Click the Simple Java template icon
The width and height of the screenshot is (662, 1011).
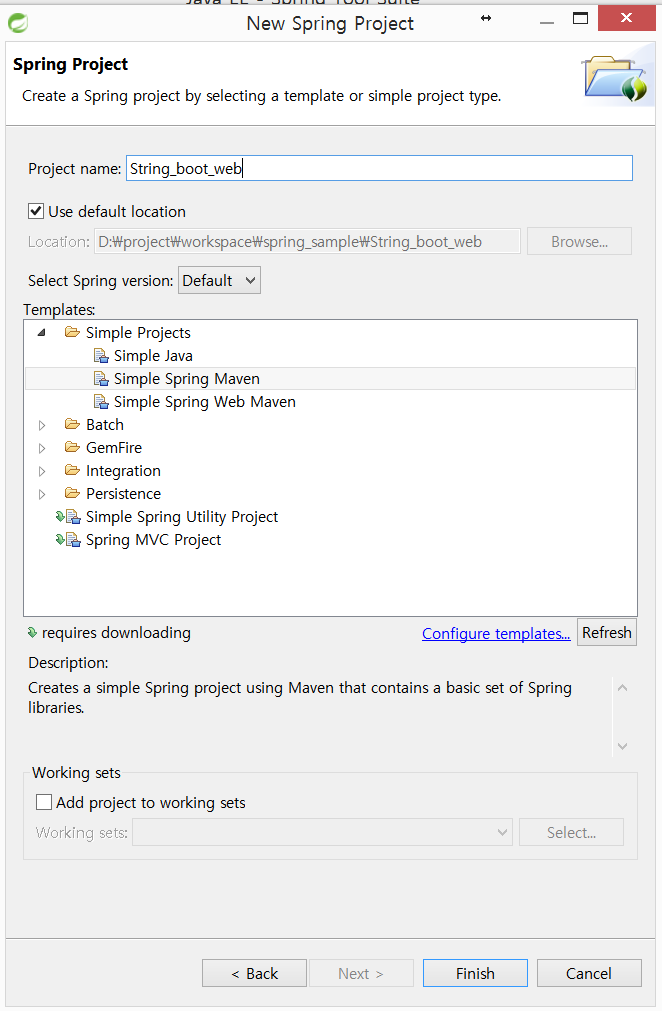101,356
